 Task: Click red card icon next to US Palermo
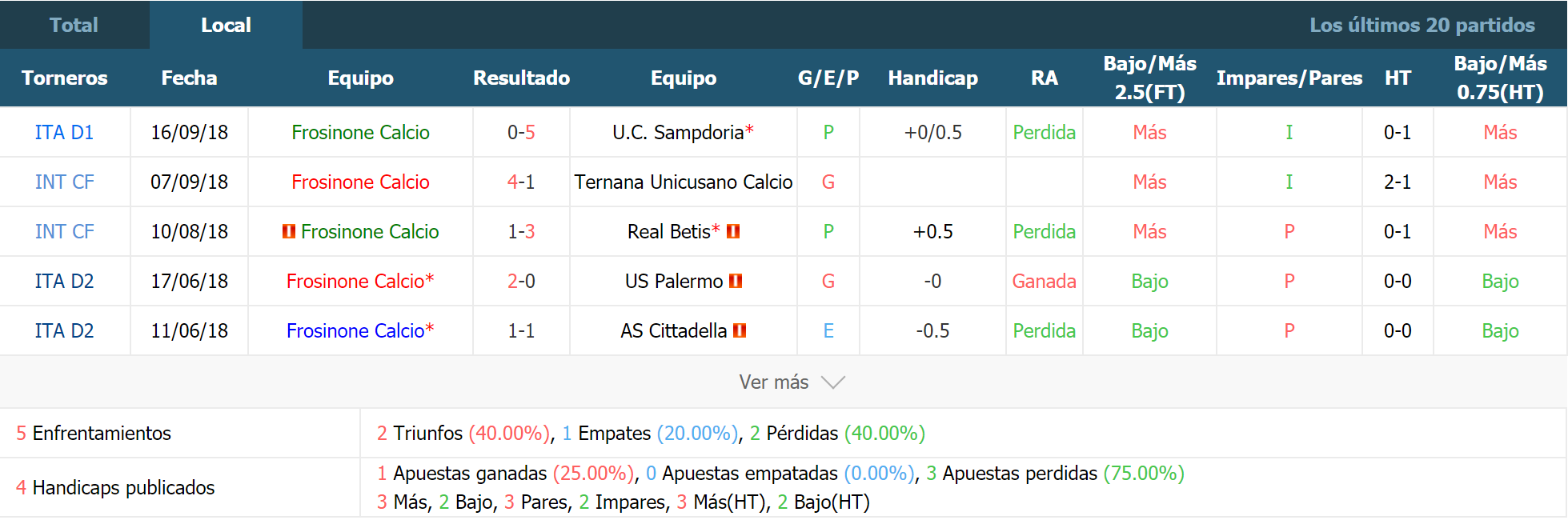[736, 281]
